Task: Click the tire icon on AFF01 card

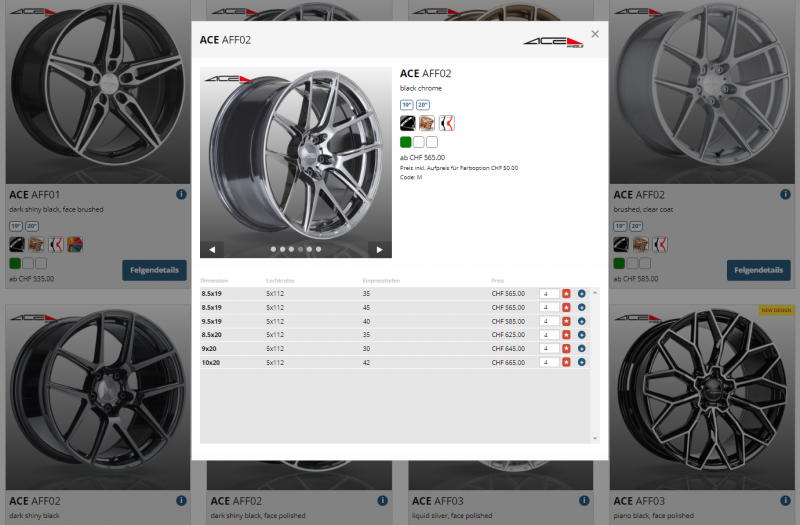Action: 17,244
